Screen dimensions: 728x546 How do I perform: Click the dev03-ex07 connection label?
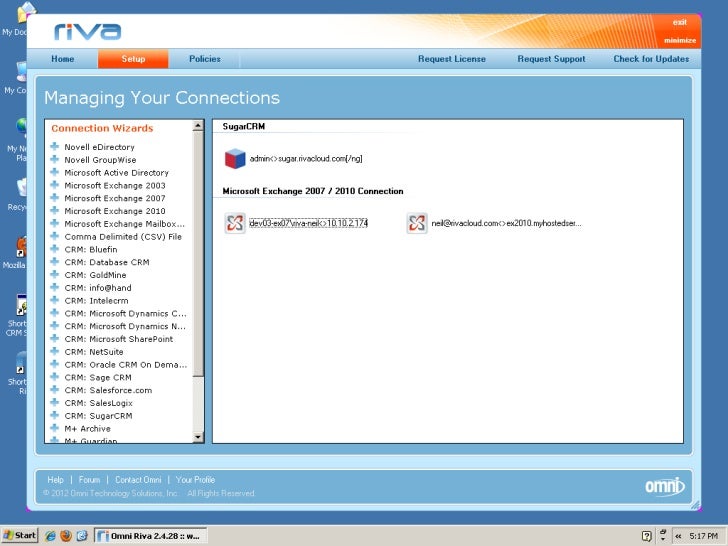(x=309, y=223)
